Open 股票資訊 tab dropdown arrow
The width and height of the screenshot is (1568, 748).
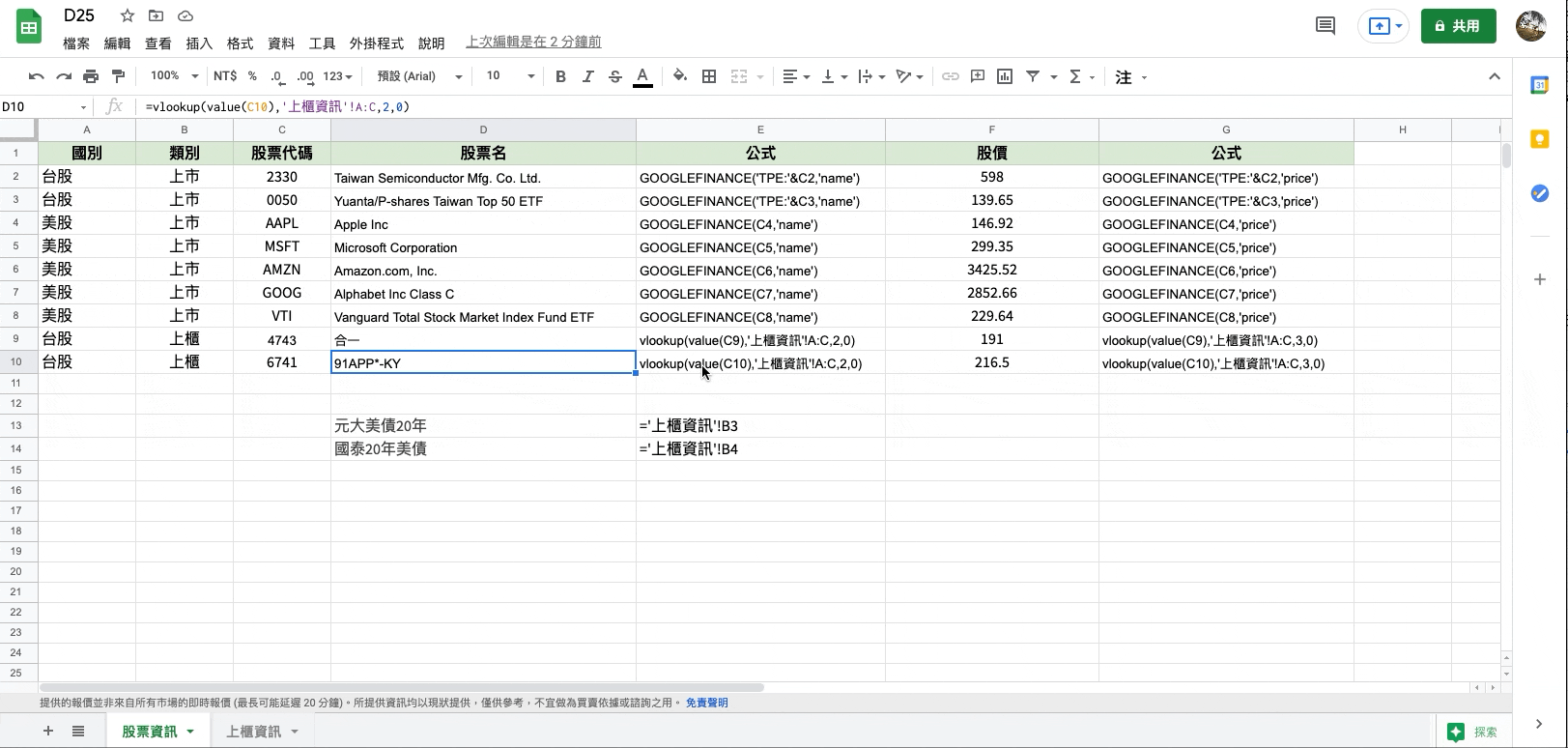tap(190, 732)
